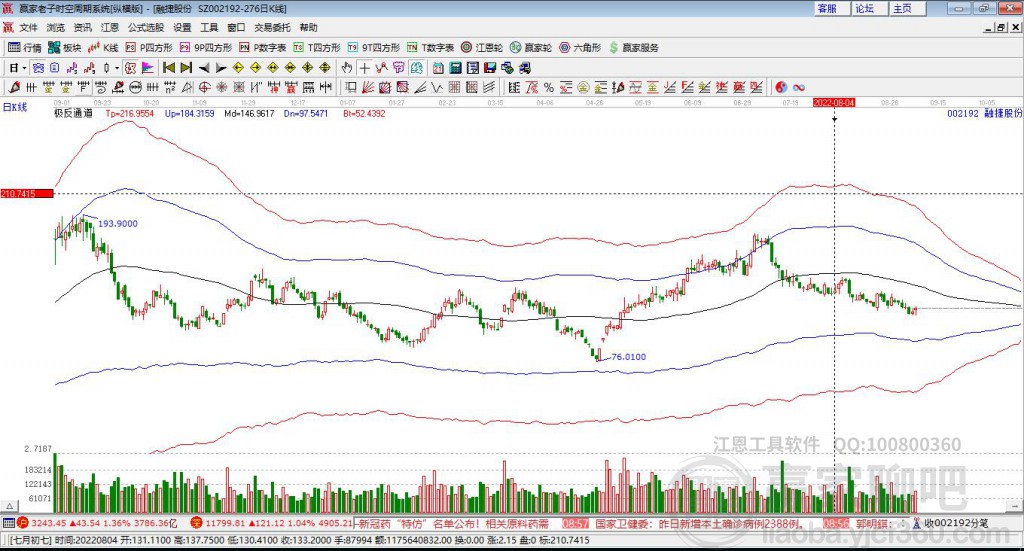Click the 收002192分笔 status entry

point(951,523)
